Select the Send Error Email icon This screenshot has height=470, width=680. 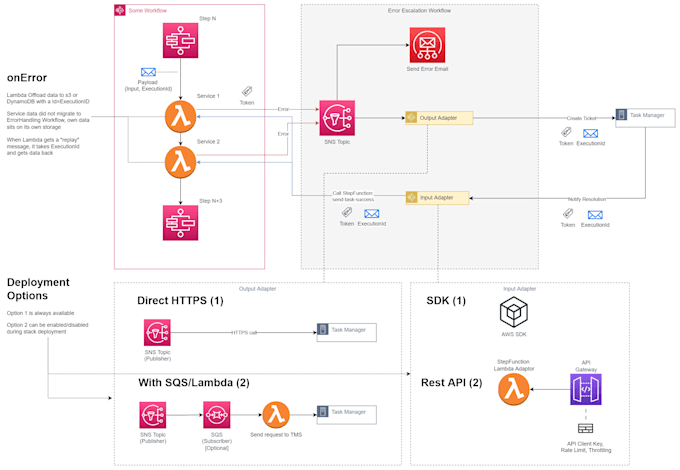tap(427, 45)
